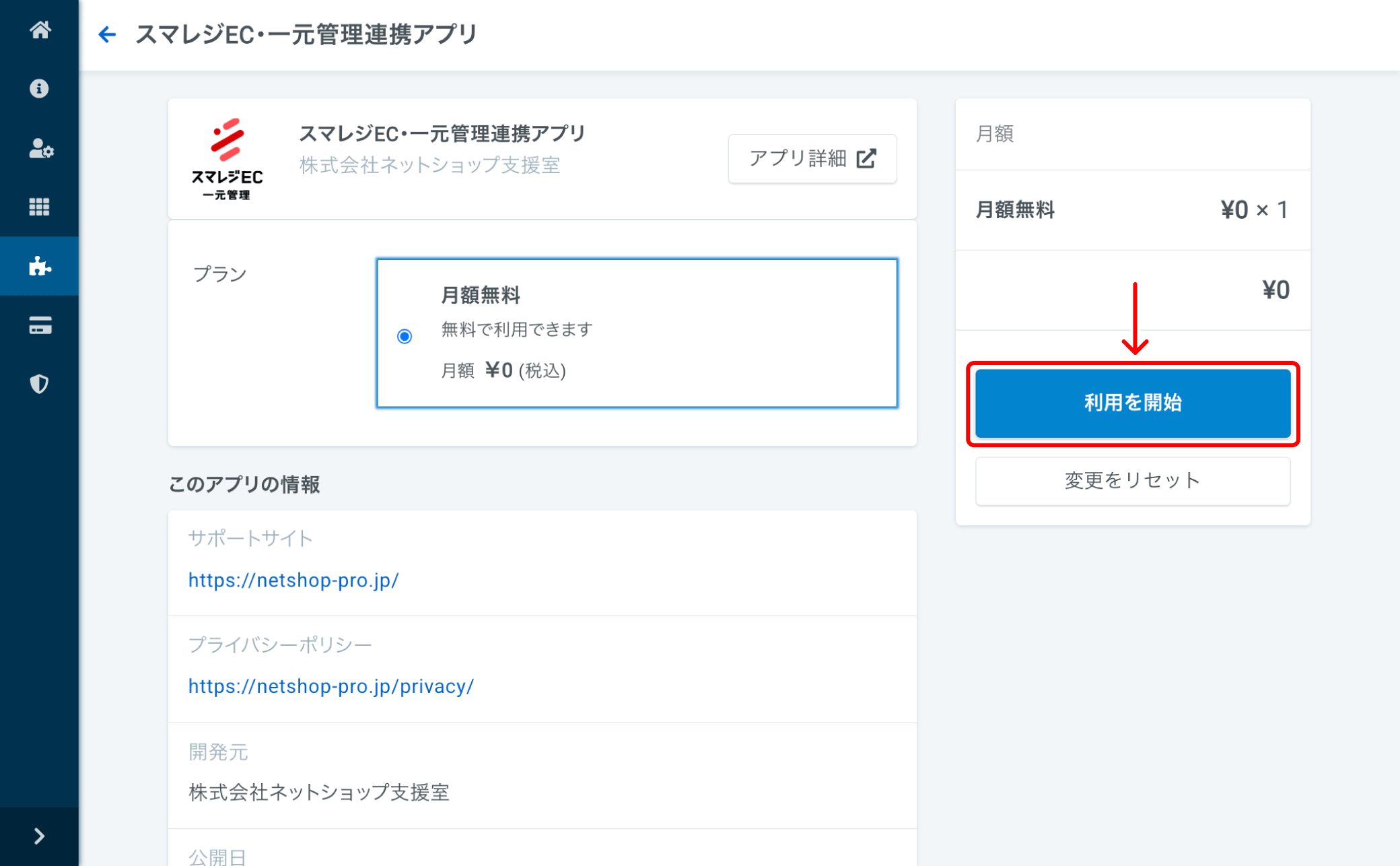Open the netshop-pro.jp support site link
The image size is (1400, 866).
point(293,580)
